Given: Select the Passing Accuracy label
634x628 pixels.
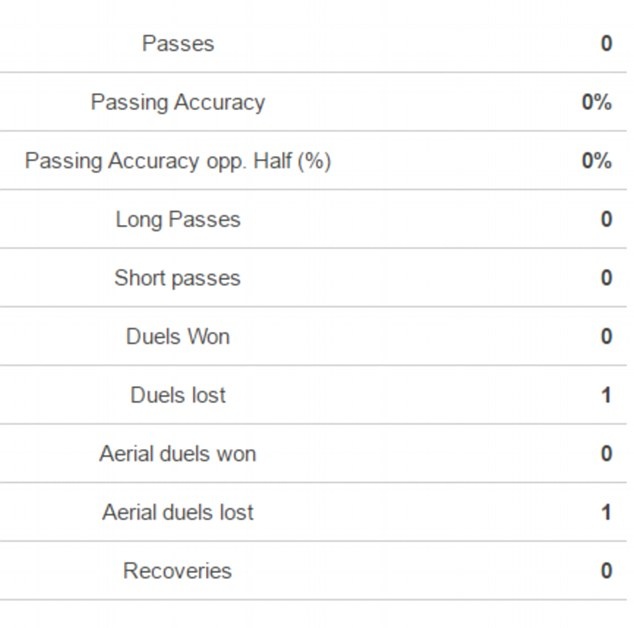Looking at the screenshot, I should (178, 102).
